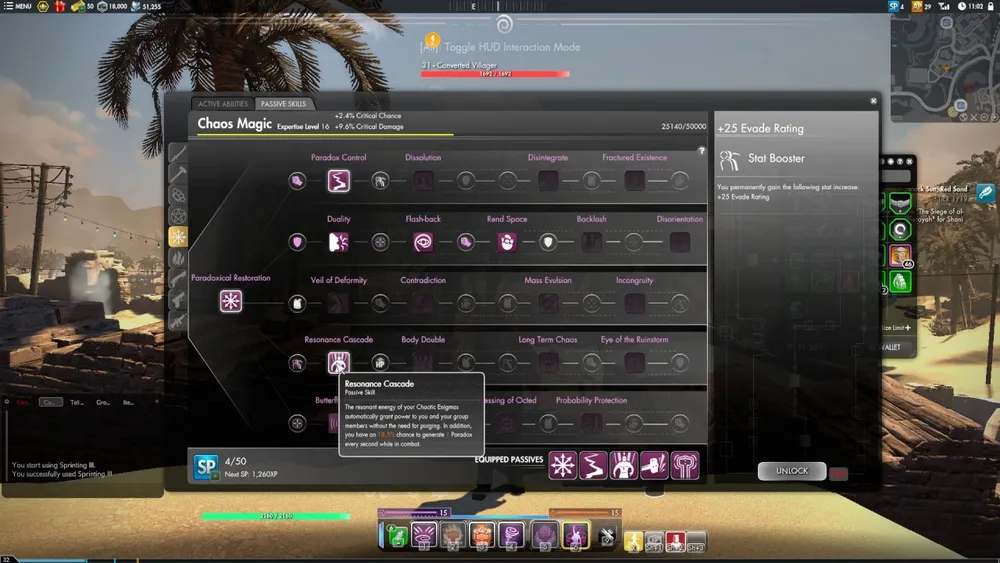Select the last equipped passive slot
Screen dimensions: 1000x563
(x=685, y=466)
